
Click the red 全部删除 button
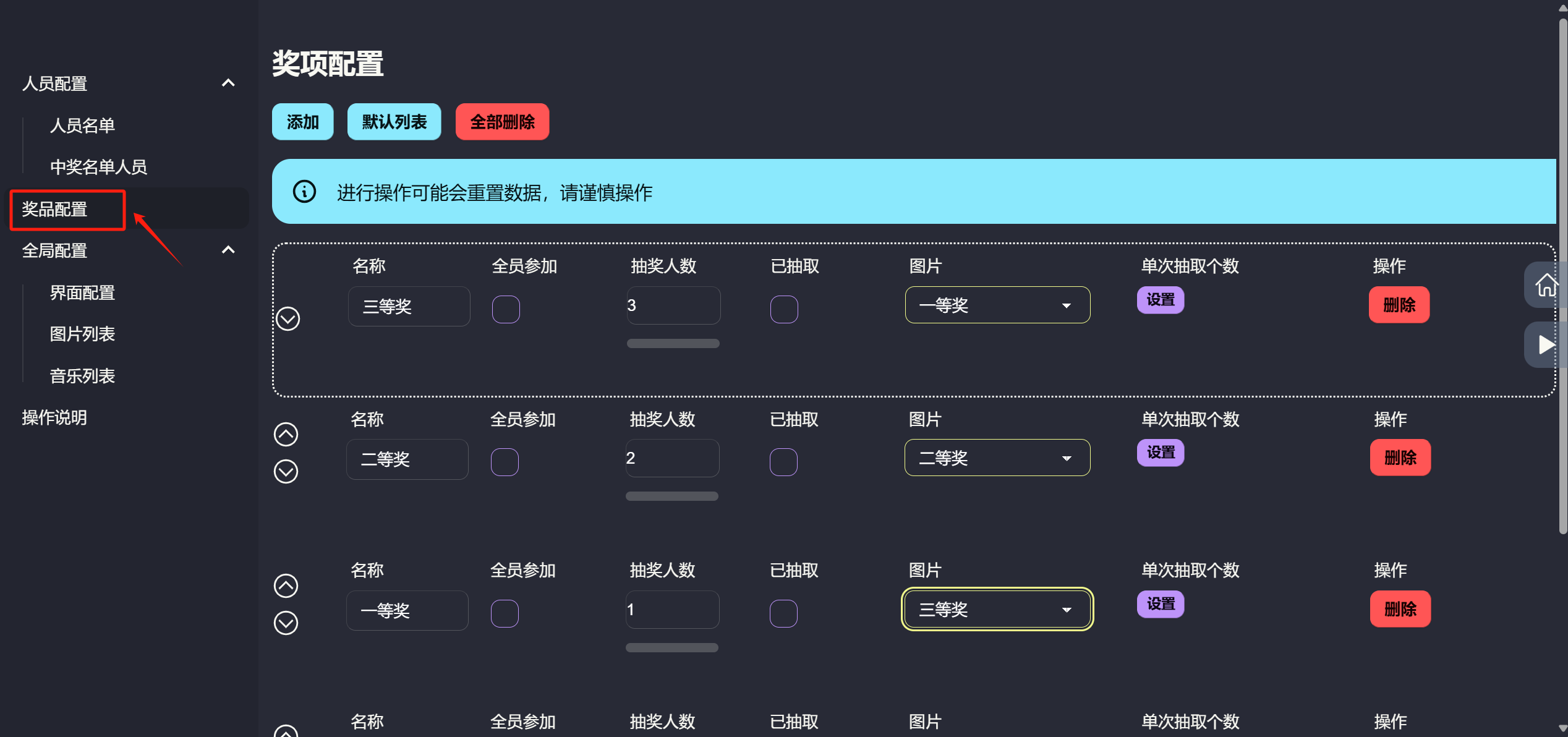502,122
